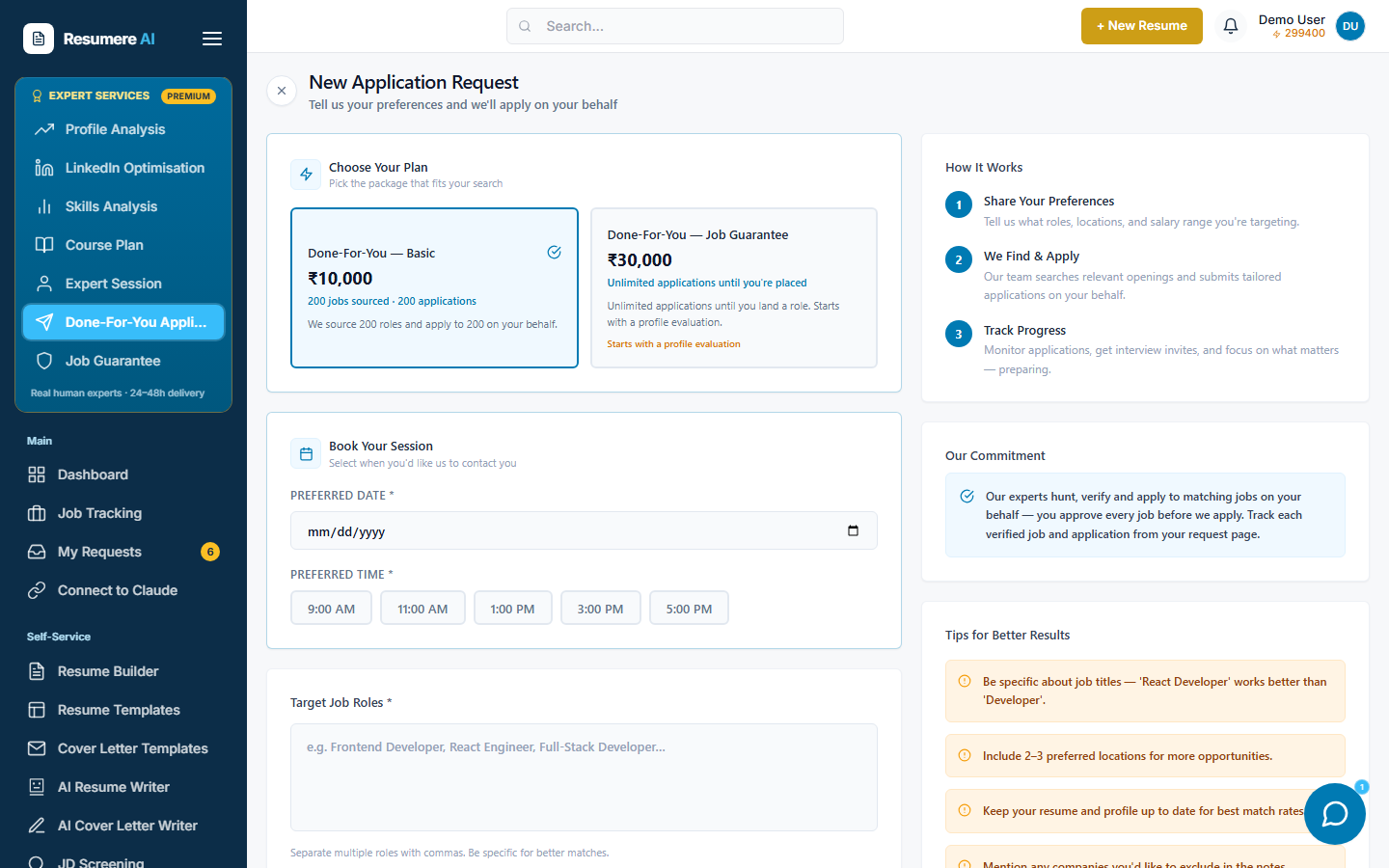The image size is (1389, 868).
Task: Open the Course Plan page
Action: (x=123, y=245)
